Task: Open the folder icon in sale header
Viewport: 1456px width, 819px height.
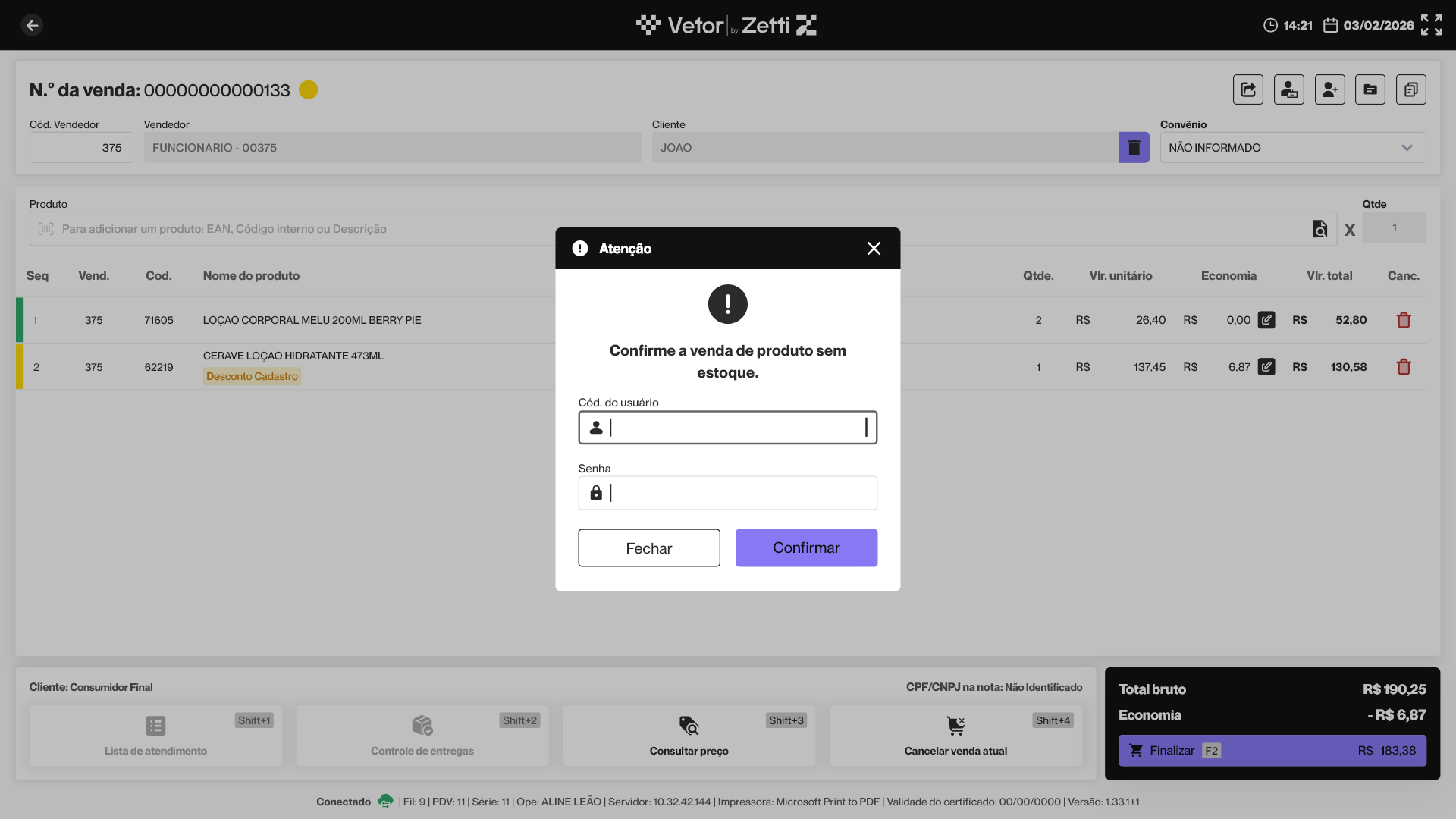Action: click(x=1370, y=89)
